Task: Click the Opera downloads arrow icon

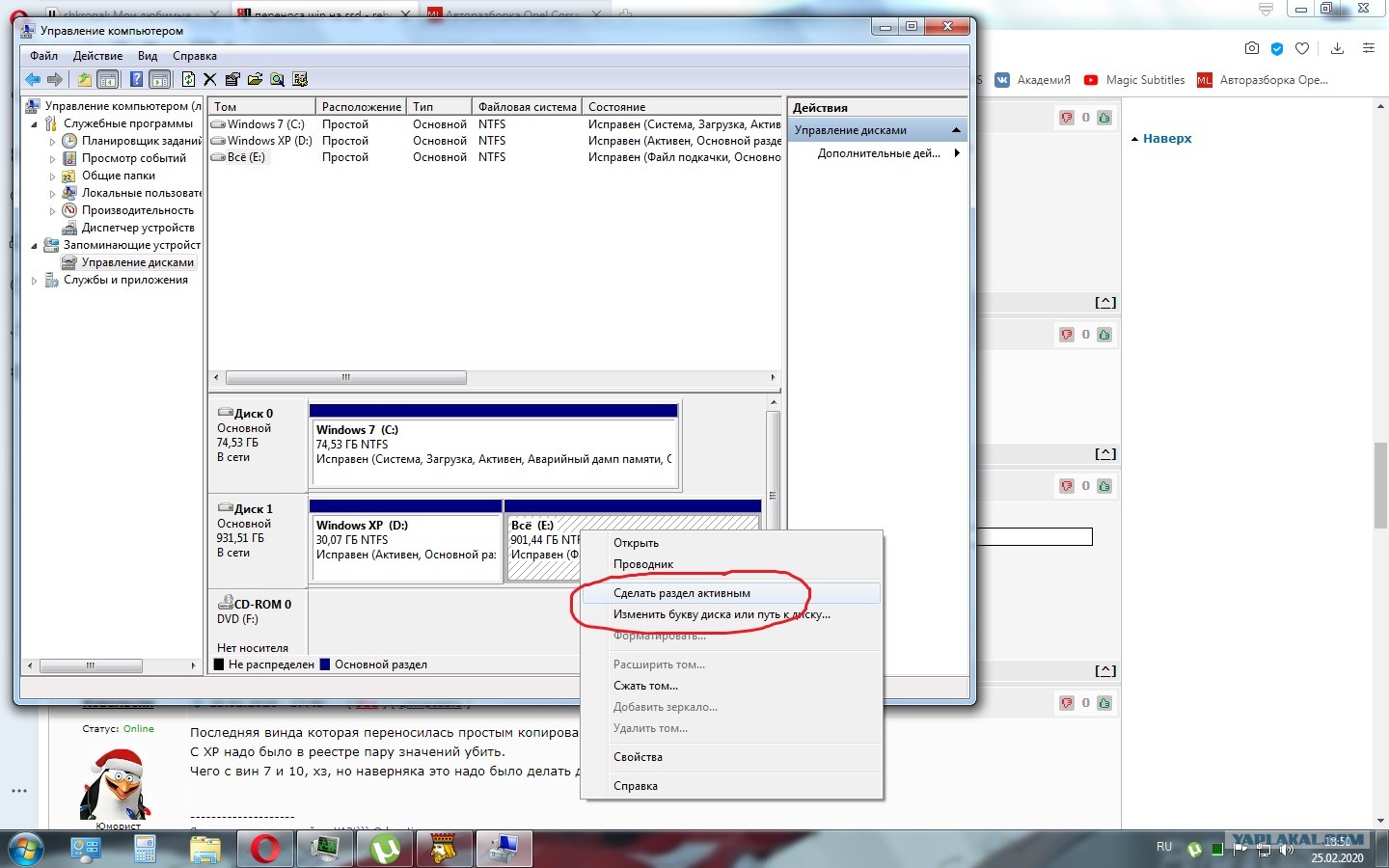Action: point(1337,48)
